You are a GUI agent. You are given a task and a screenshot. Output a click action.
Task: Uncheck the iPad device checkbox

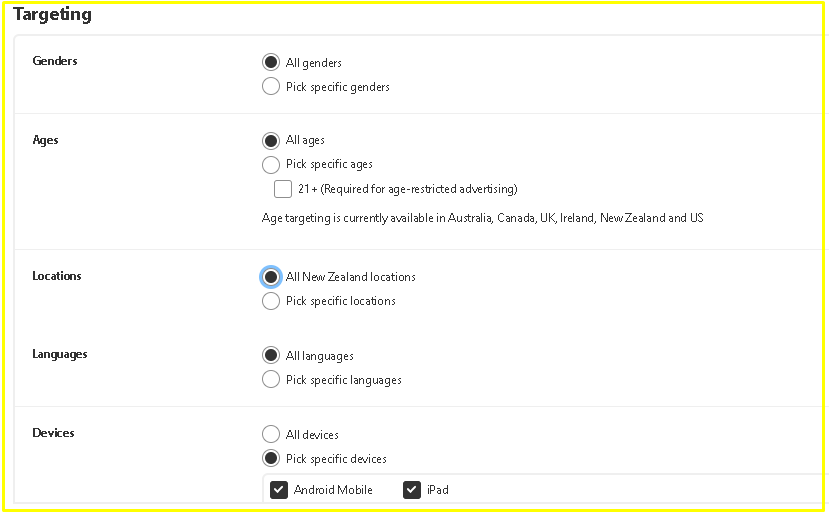[x=412, y=490]
